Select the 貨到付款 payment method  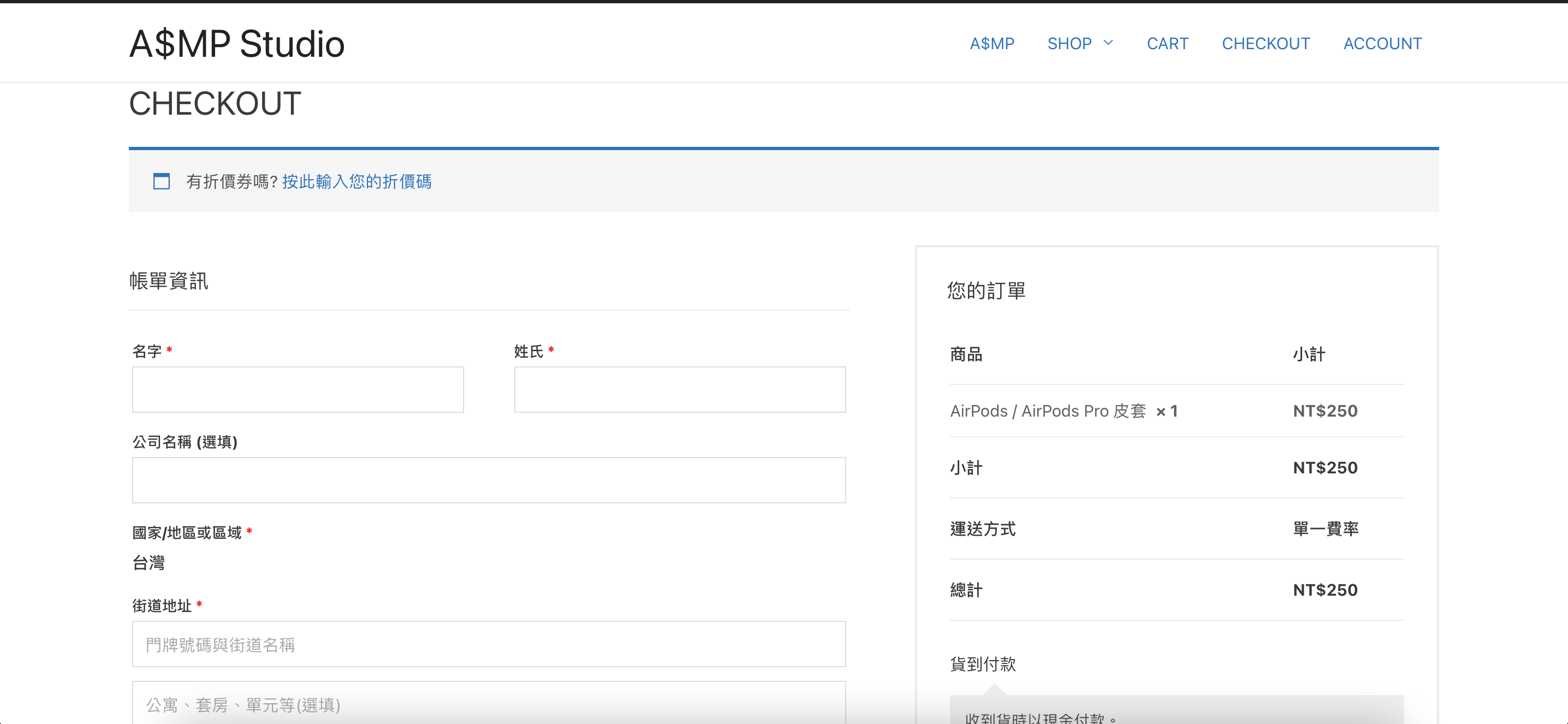982,664
